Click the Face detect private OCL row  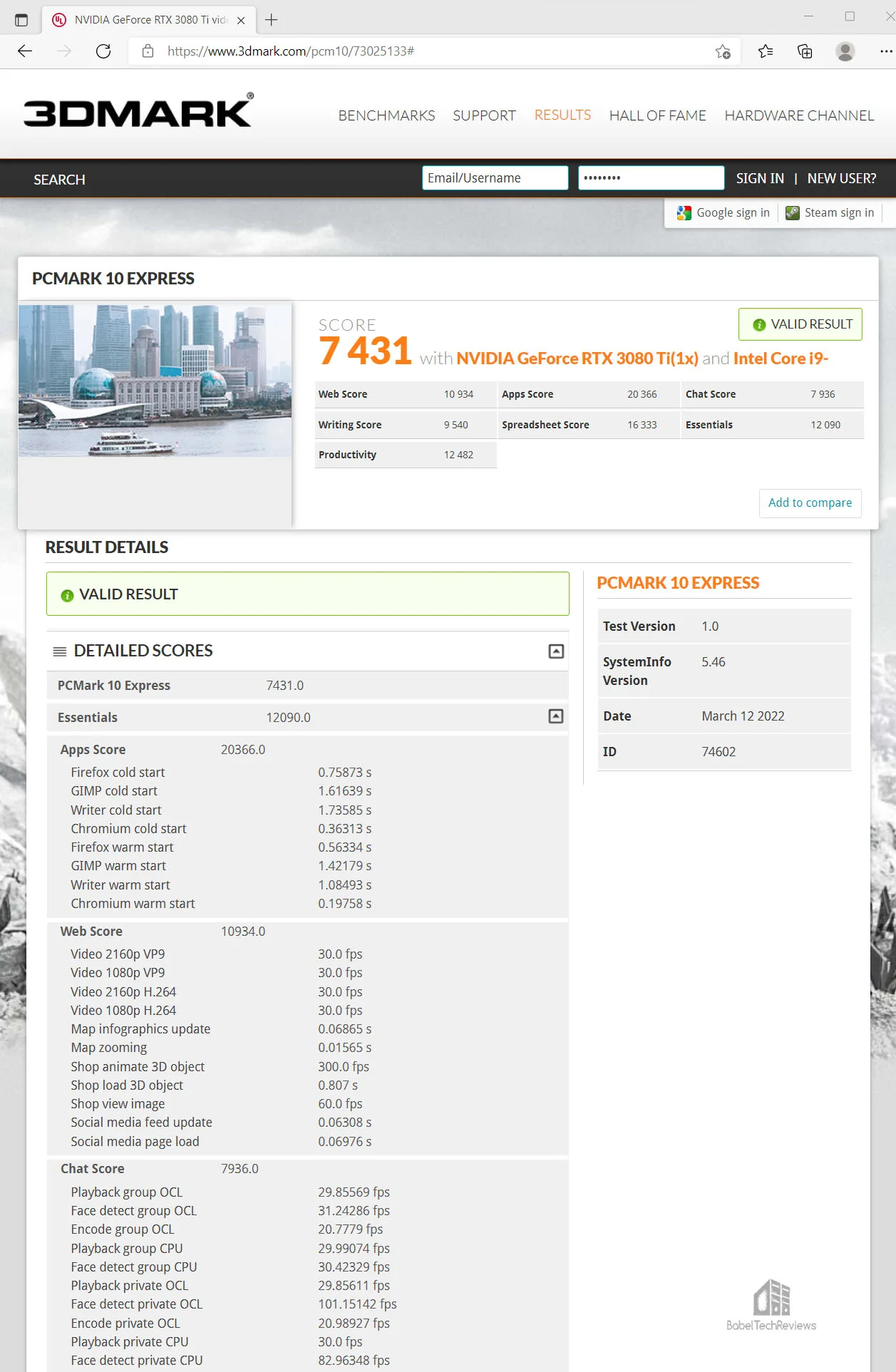tap(307, 1304)
